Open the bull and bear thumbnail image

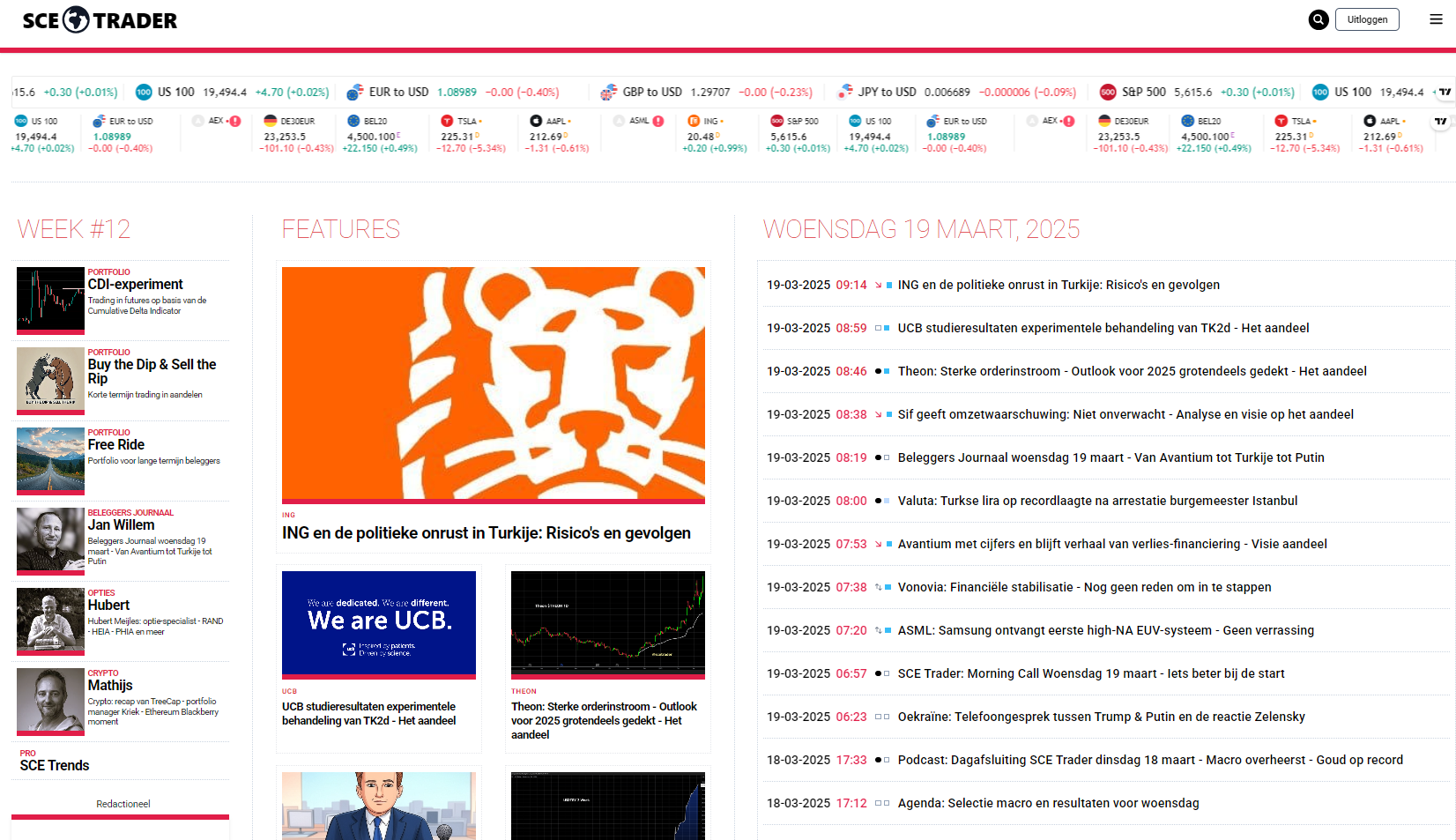click(50, 380)
